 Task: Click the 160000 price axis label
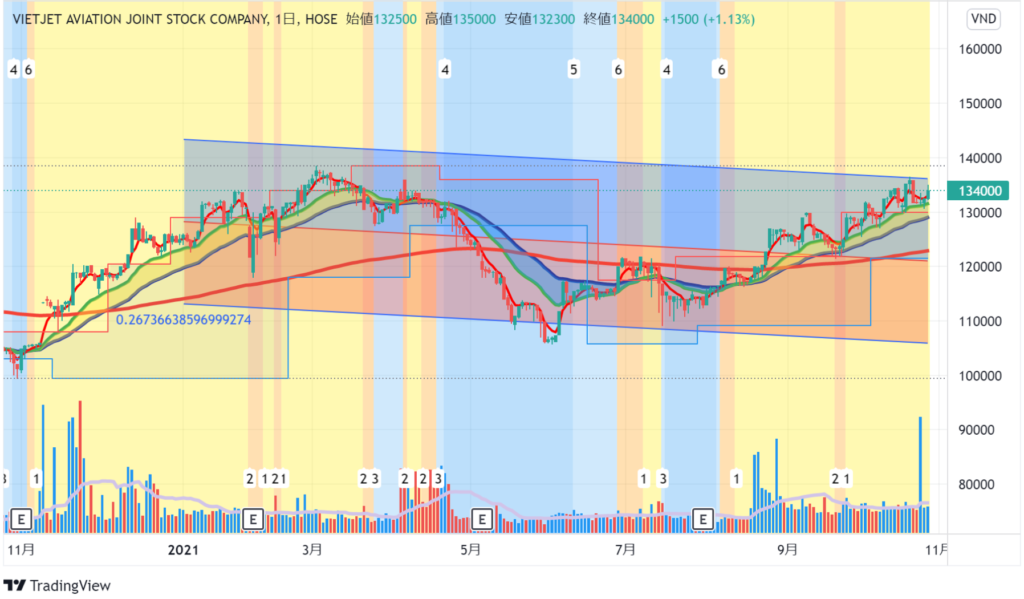(x=980, y=49)
